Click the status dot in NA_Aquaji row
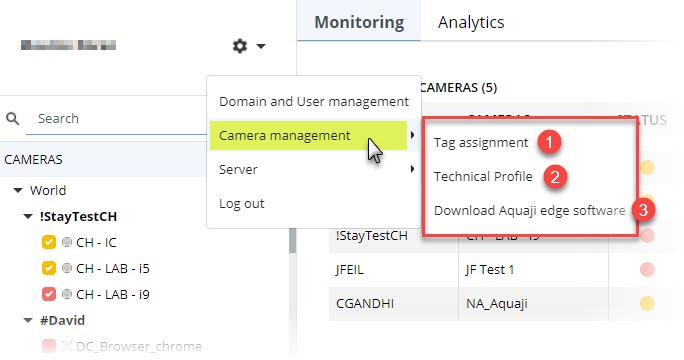 click(647, 303)
